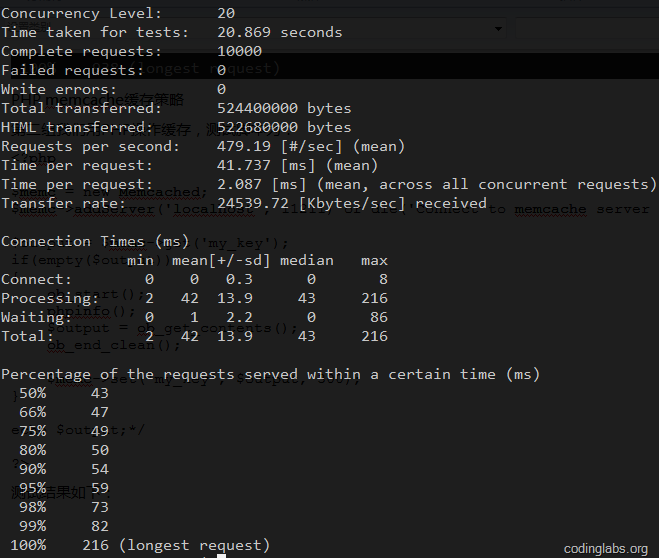Select the max value "216" in Processing row
The height and width of the screenshot is (558, 659).
pos(374,298)
